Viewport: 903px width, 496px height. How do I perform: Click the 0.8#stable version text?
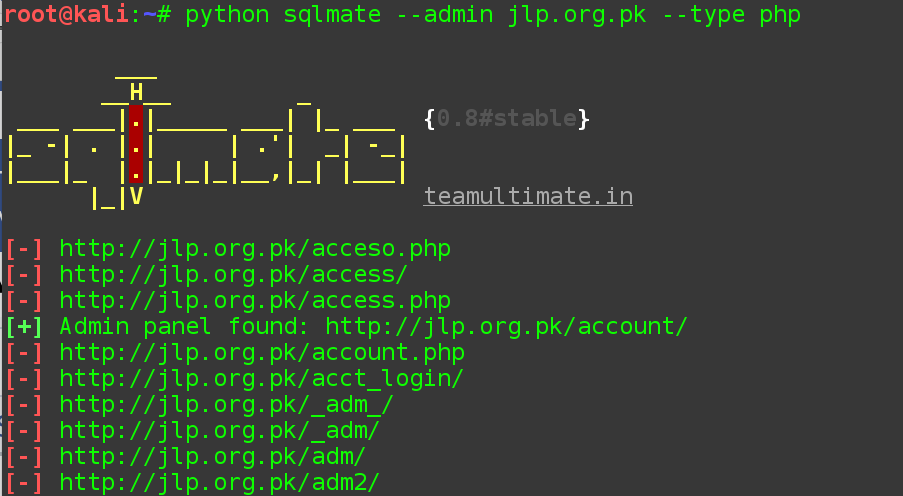pos(507,119)
